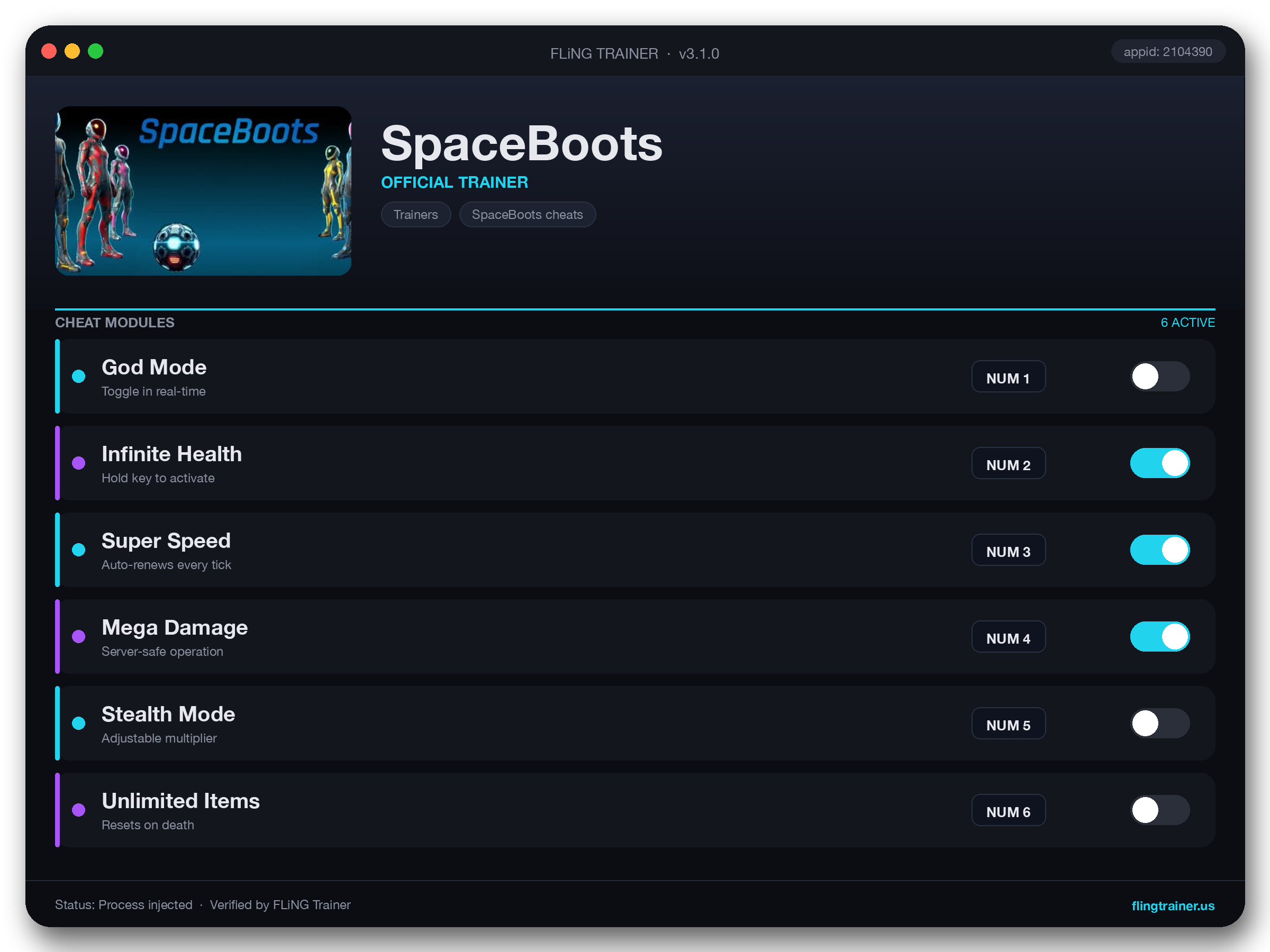Open the Trainers tag
1270x952 pixels.
point(416,215)
